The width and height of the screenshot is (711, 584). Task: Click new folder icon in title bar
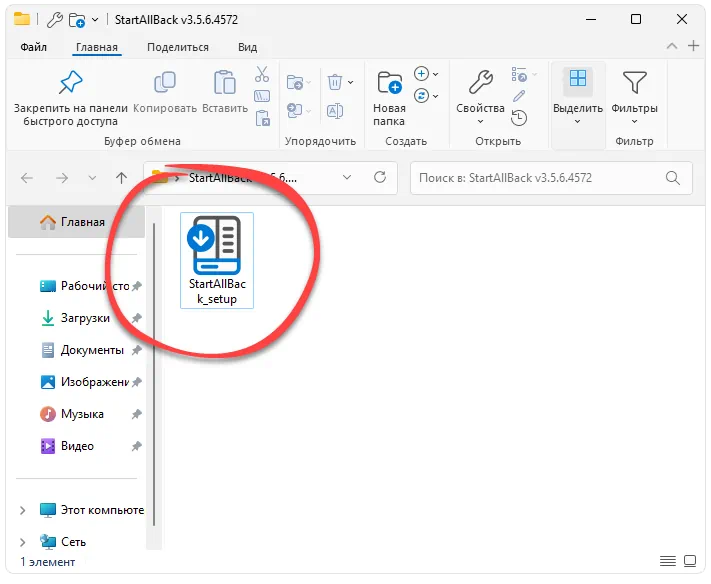(x=77, y=20)
